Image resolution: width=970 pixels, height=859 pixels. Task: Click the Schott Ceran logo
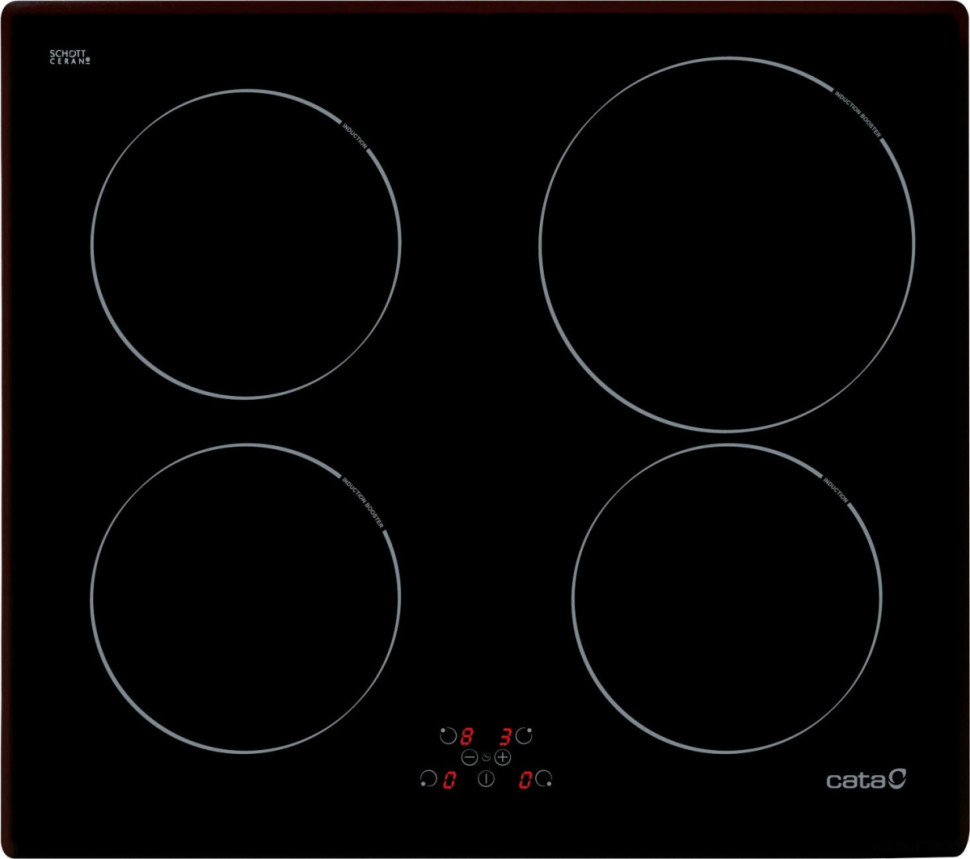70,57
